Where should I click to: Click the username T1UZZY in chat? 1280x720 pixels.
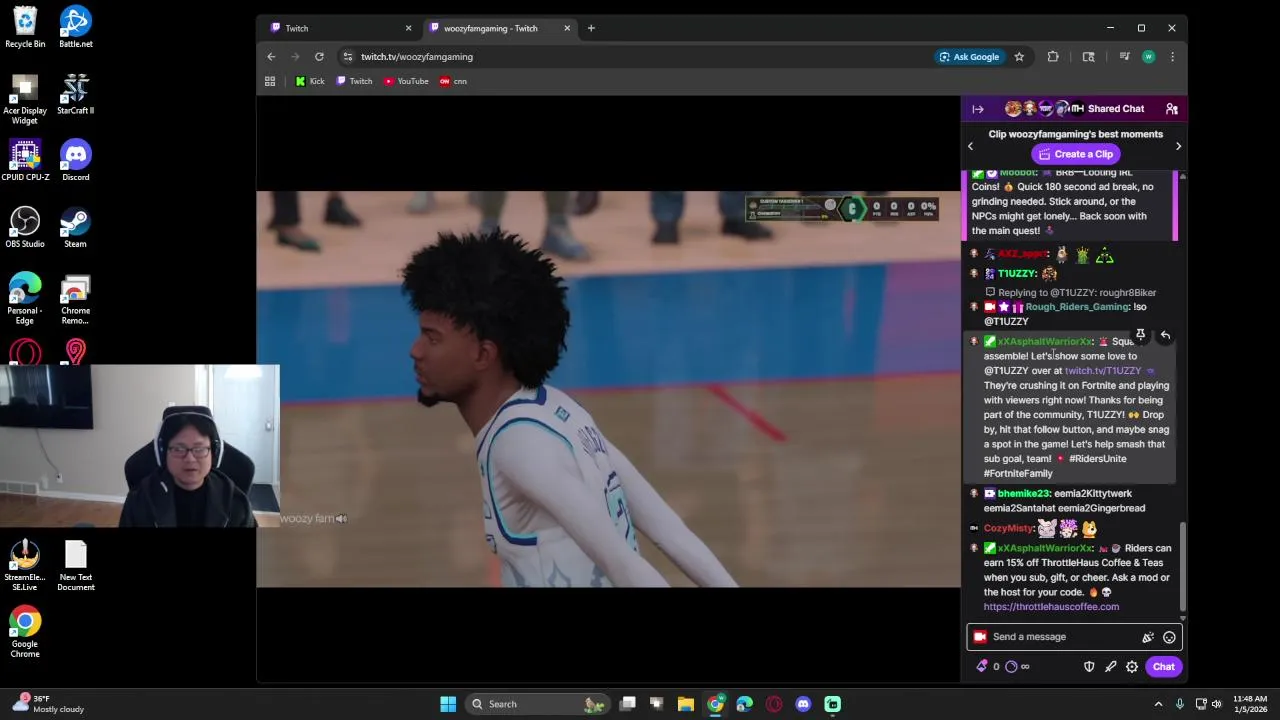click(1016, 274)
